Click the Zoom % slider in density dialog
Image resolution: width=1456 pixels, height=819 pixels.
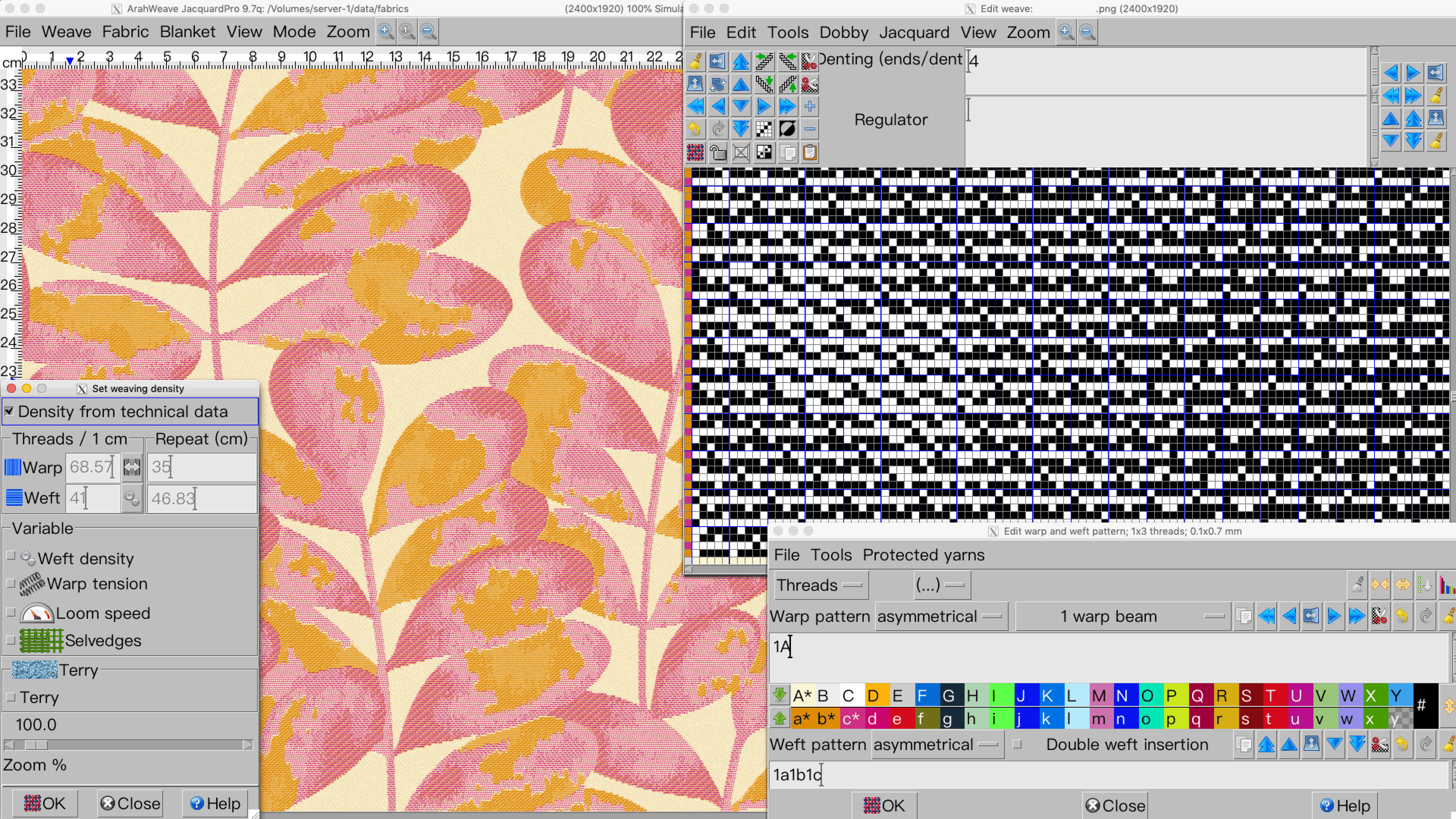[128, 745]
